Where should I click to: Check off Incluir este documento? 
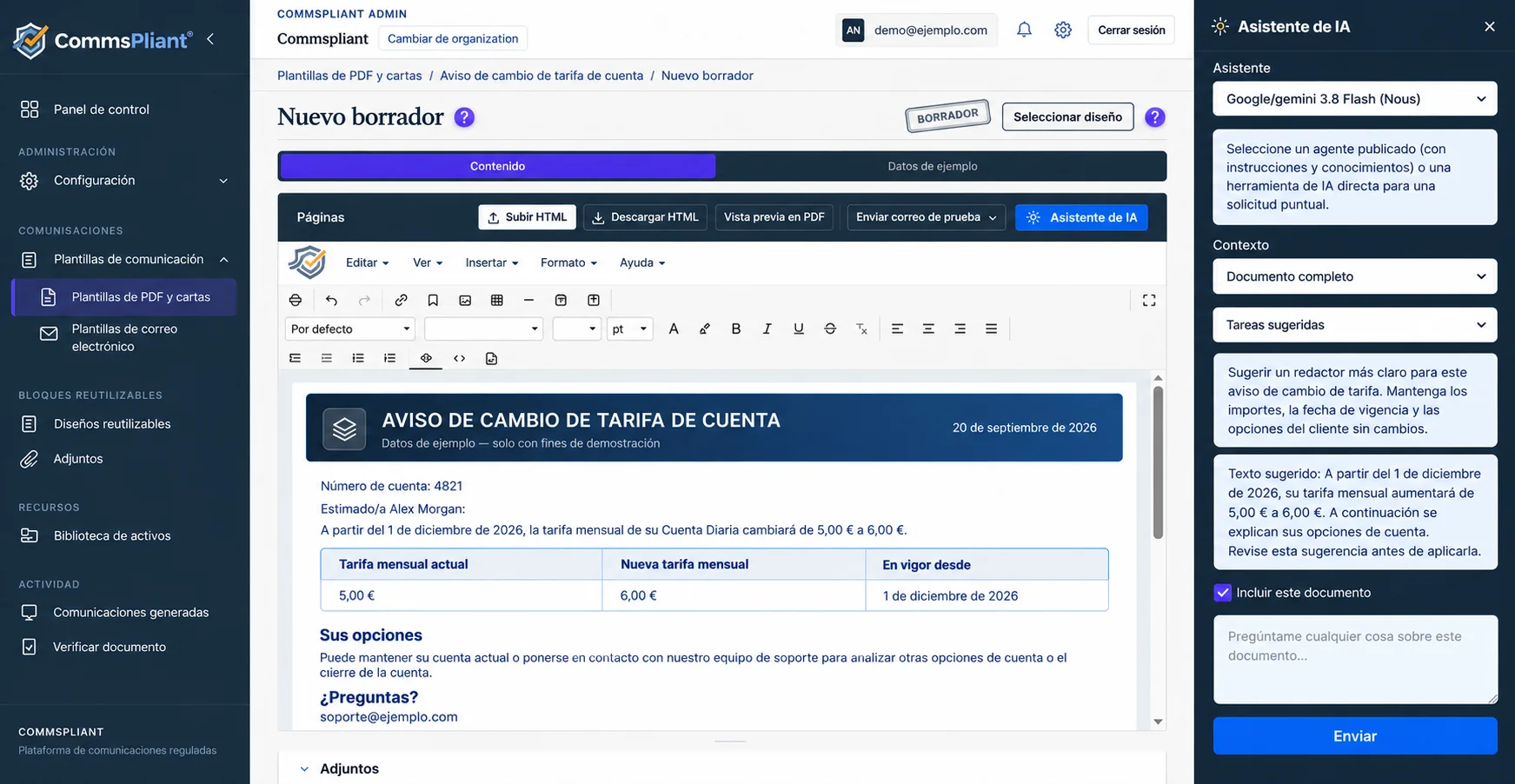point(1223,593)
